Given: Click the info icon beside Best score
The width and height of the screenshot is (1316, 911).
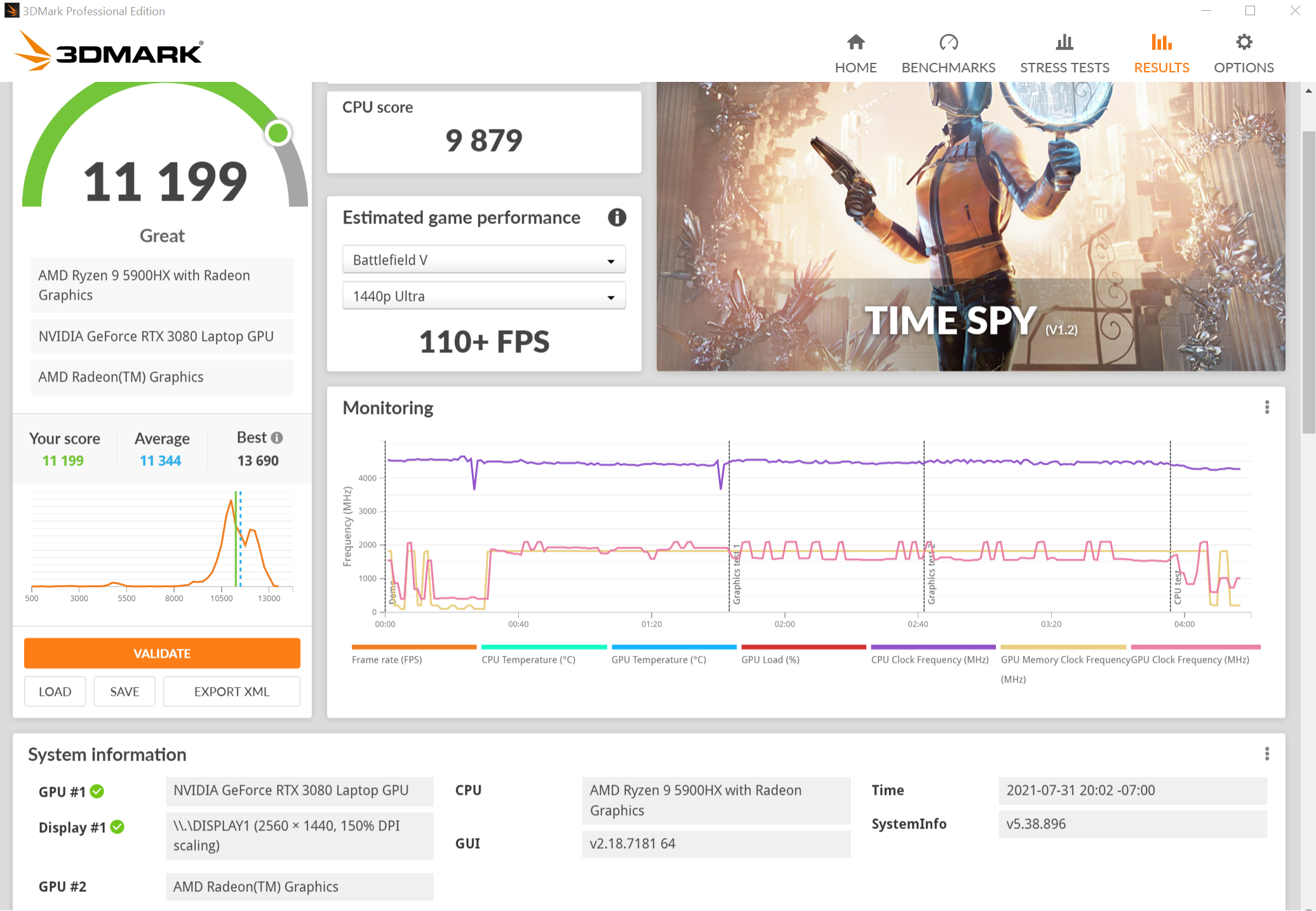Looking at the screenshot, I should (276, 438).
